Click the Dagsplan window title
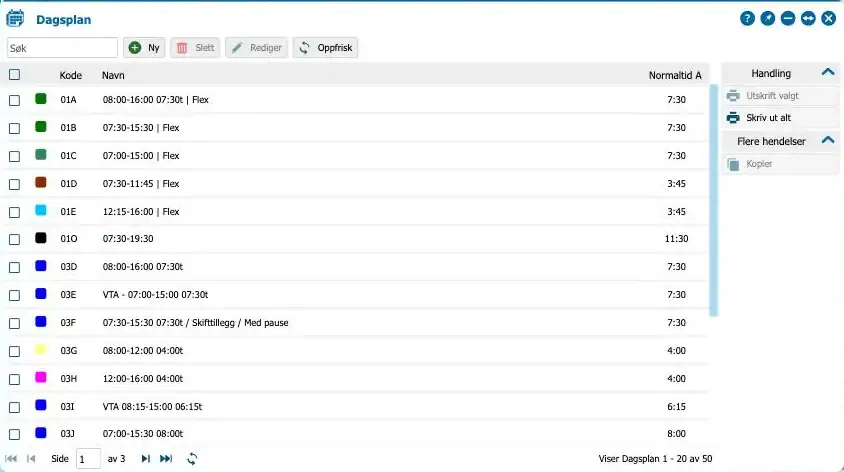 click(64, 20)
